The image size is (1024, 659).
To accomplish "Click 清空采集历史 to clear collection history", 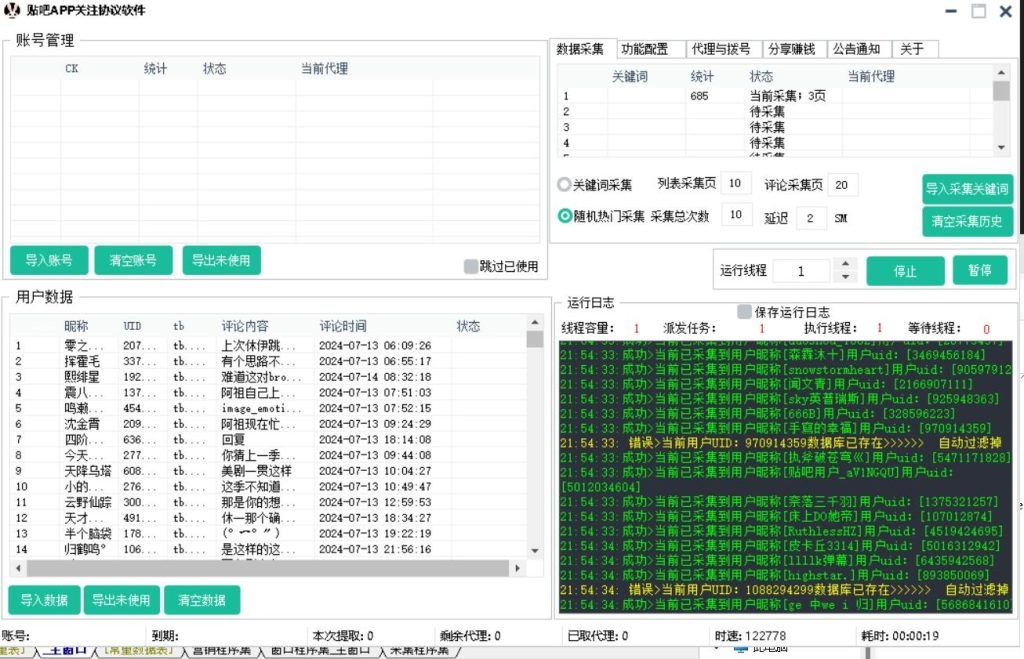I will click(x=966, y=221).
